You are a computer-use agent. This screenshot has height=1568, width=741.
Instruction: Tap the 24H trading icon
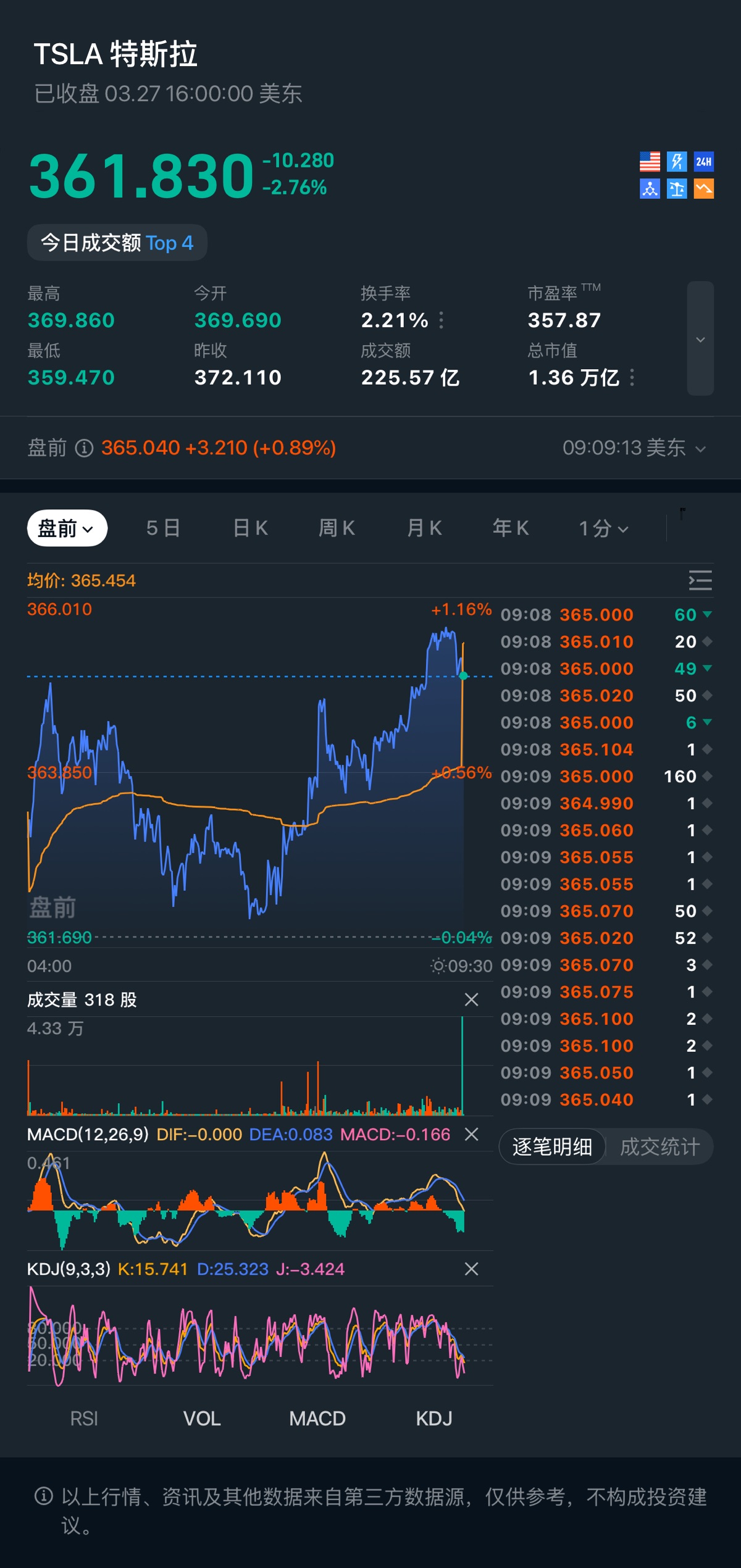pyautogui.click(x=704, y=162)
